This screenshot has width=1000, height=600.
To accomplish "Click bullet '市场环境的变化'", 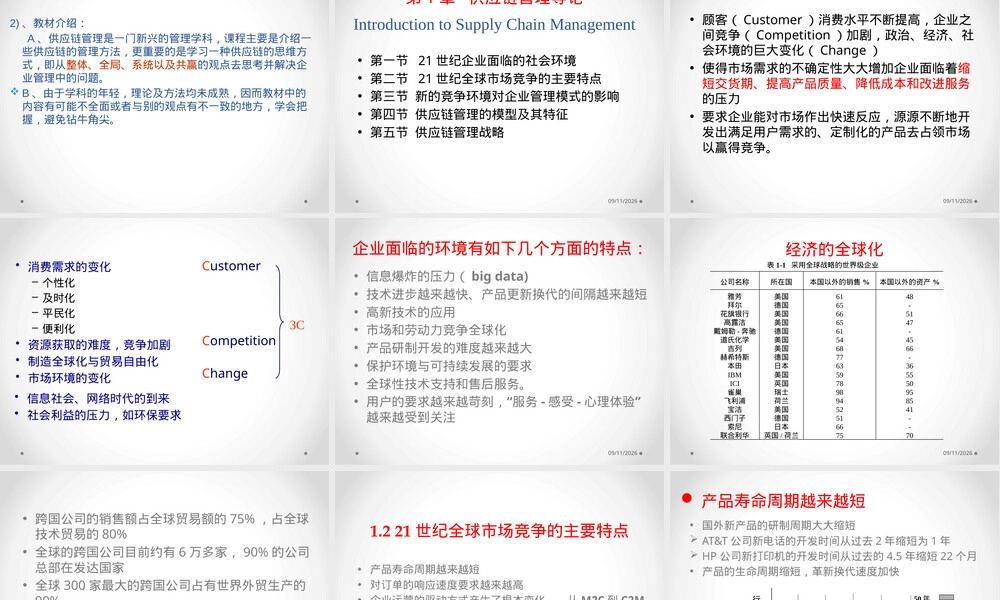I will tap(69, 377).
